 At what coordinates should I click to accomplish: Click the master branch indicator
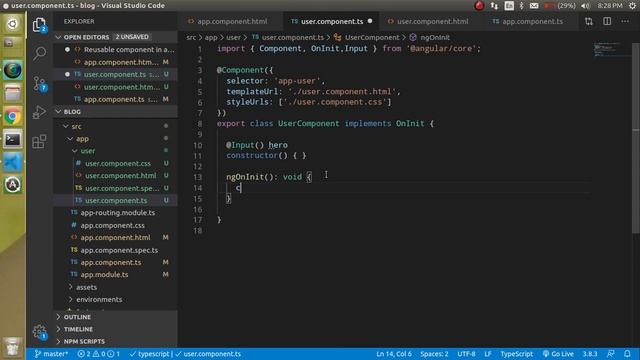pyautogui.click(x=51, y=354)
